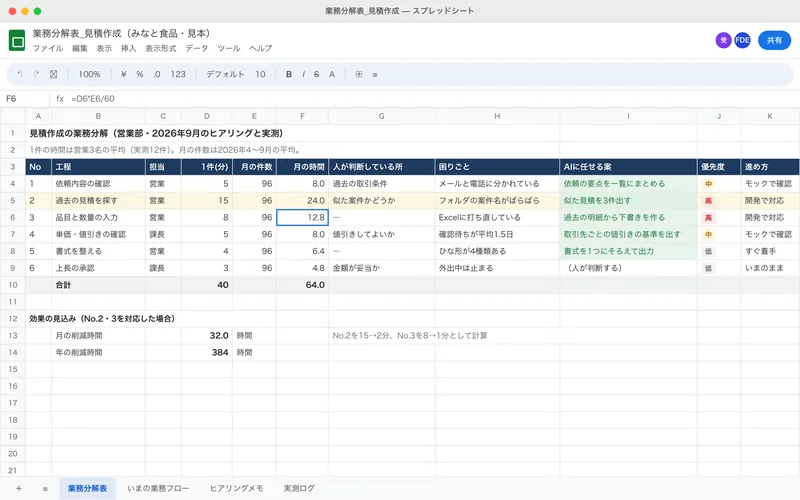Open the 100% zoom dropdown
The height and width of the screenshot is (500, 800).
tap(89, 74)
